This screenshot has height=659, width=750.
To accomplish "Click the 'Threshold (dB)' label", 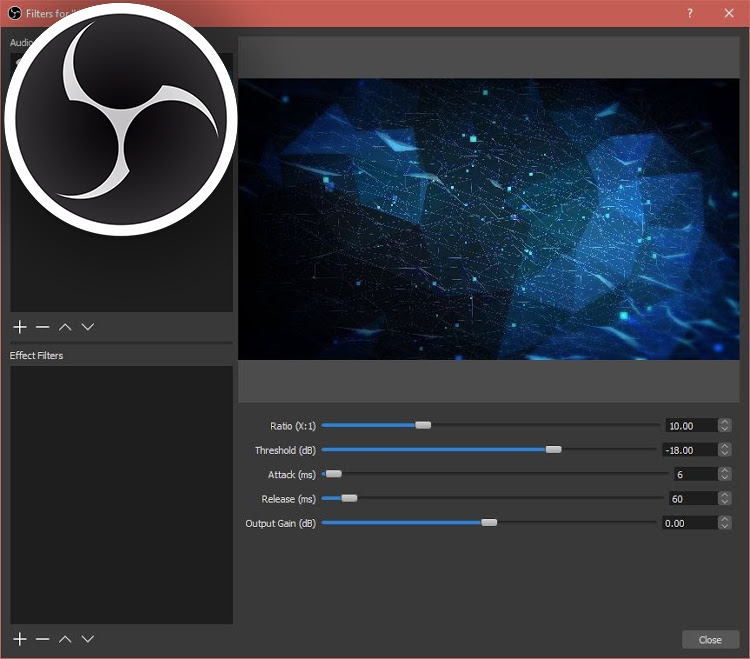I will (286, 450).
